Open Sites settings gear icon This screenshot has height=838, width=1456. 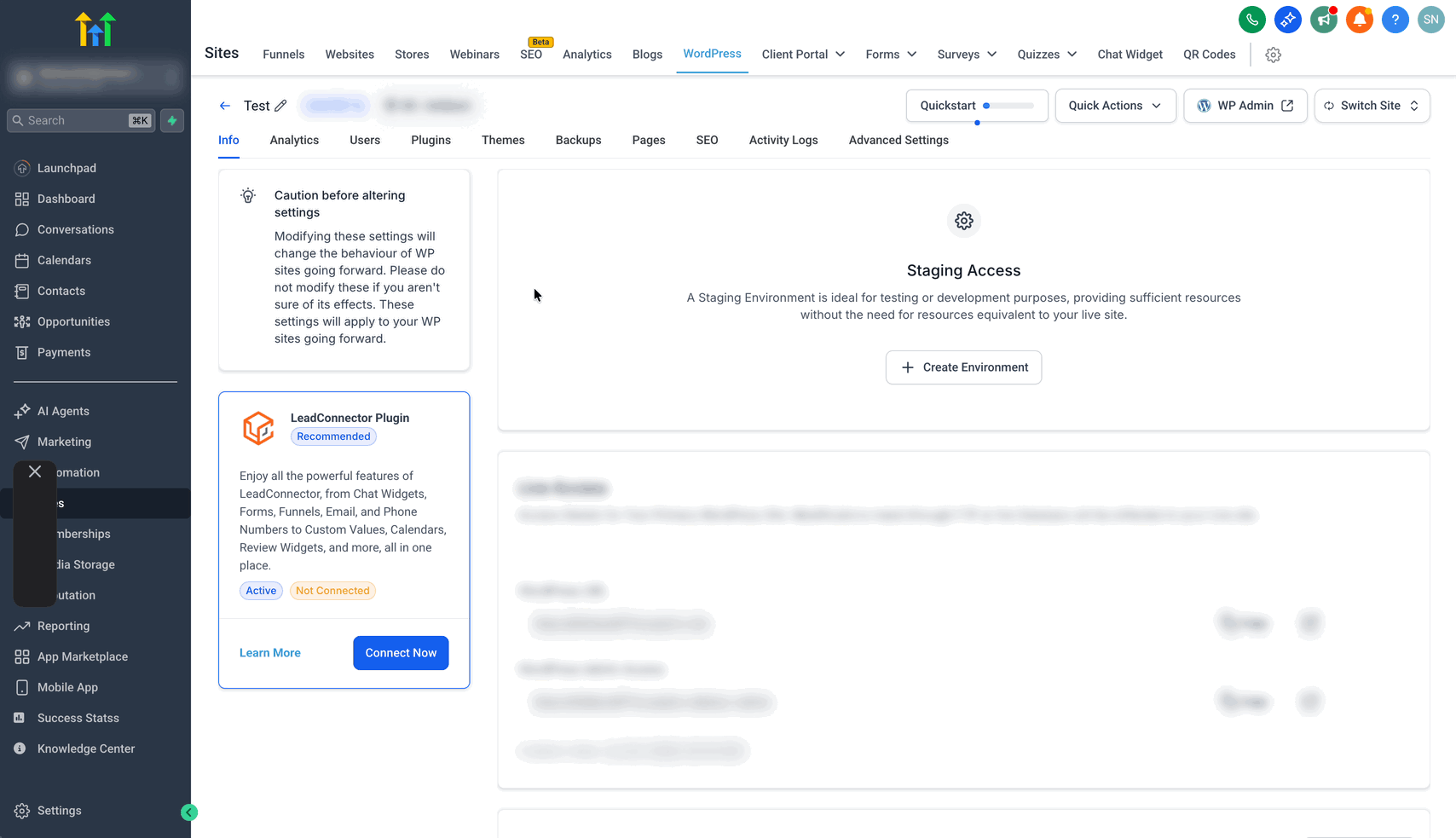click(1273, 55)
